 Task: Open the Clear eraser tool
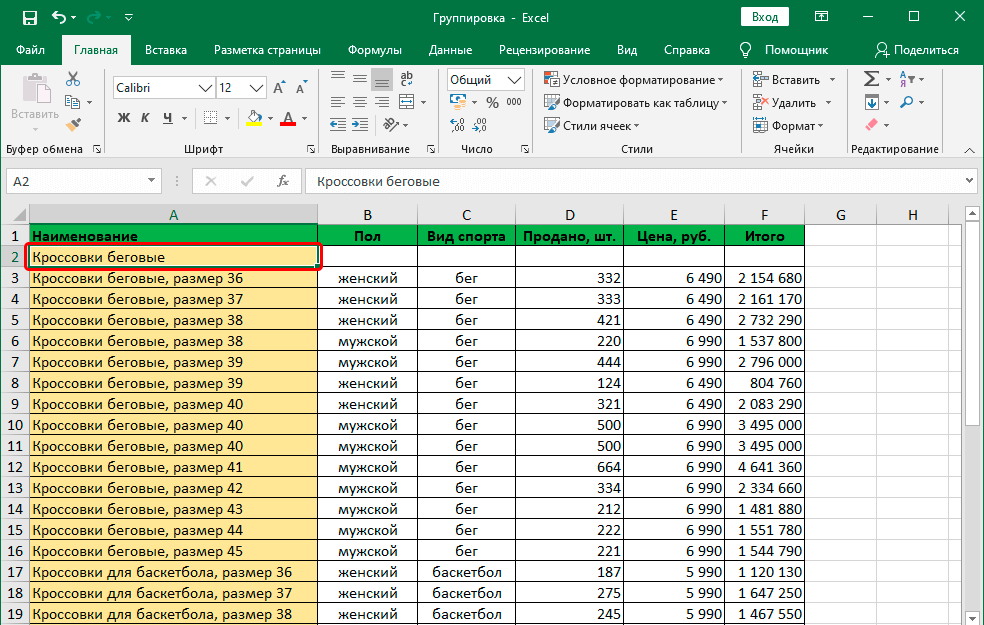click(872, 125)
